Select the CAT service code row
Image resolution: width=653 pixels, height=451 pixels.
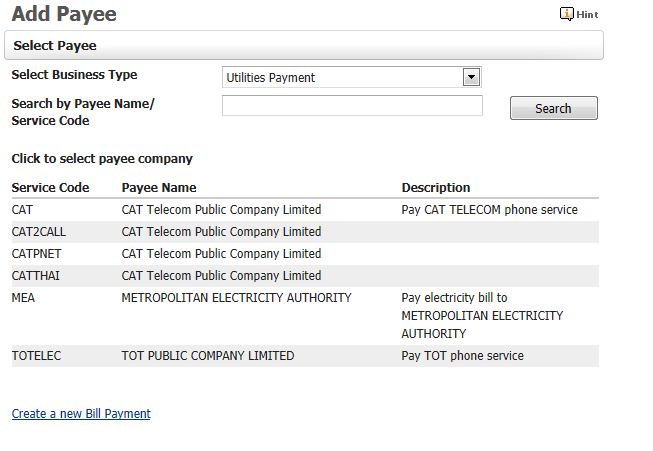305,210
